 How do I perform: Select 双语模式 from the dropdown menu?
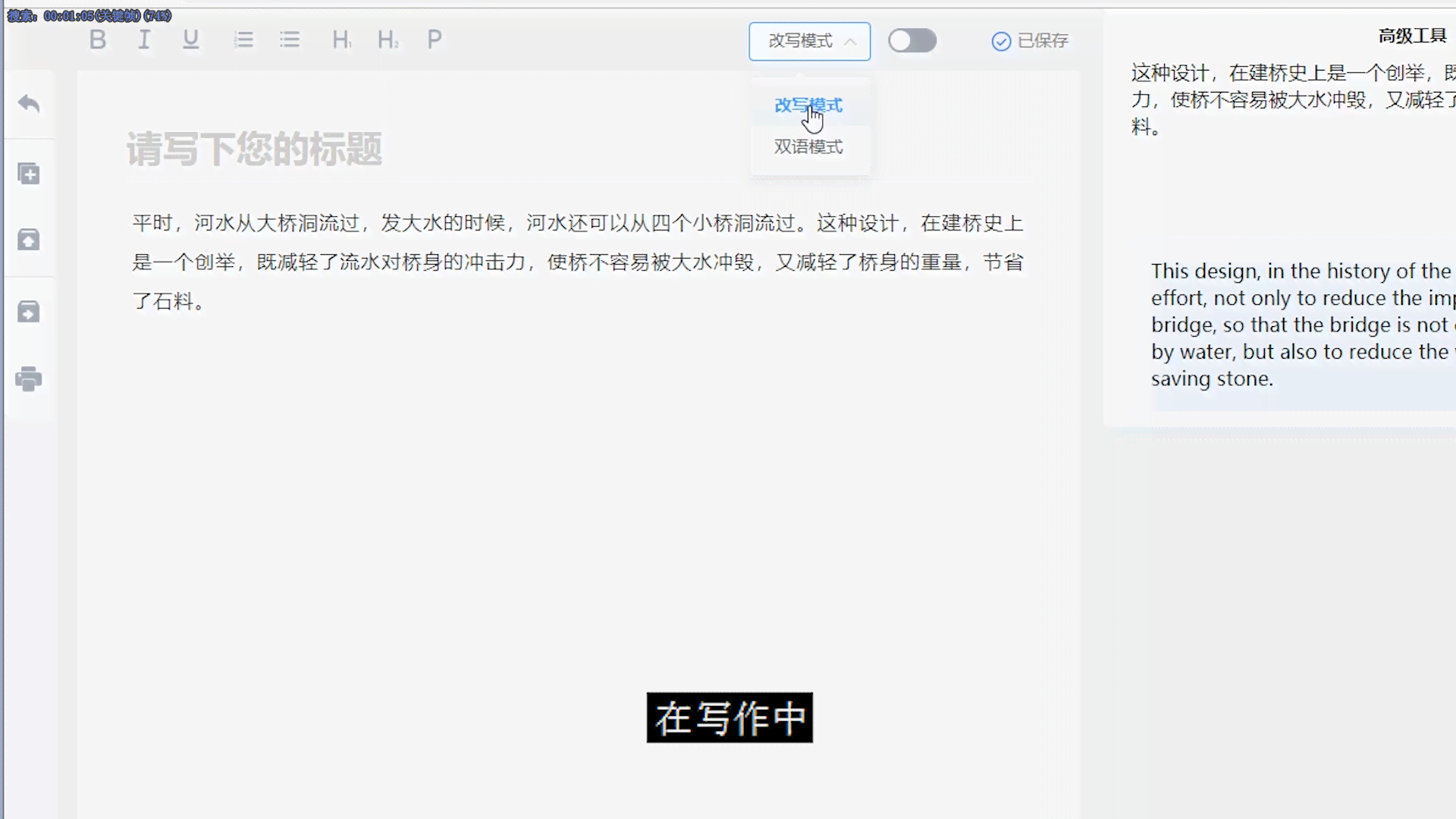[808, 146]
